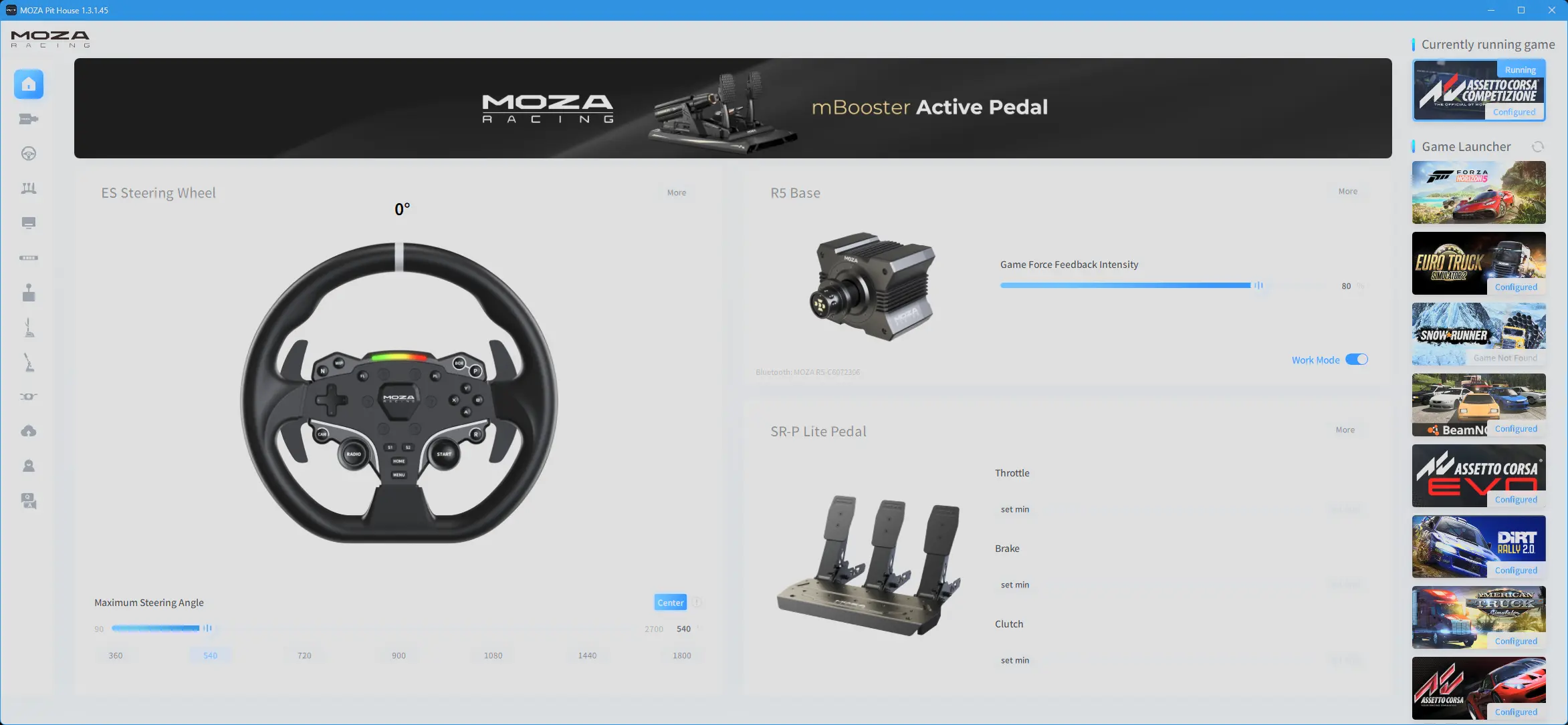
Task: Open the universal hub adapter icon
Action: pos(29,397)
